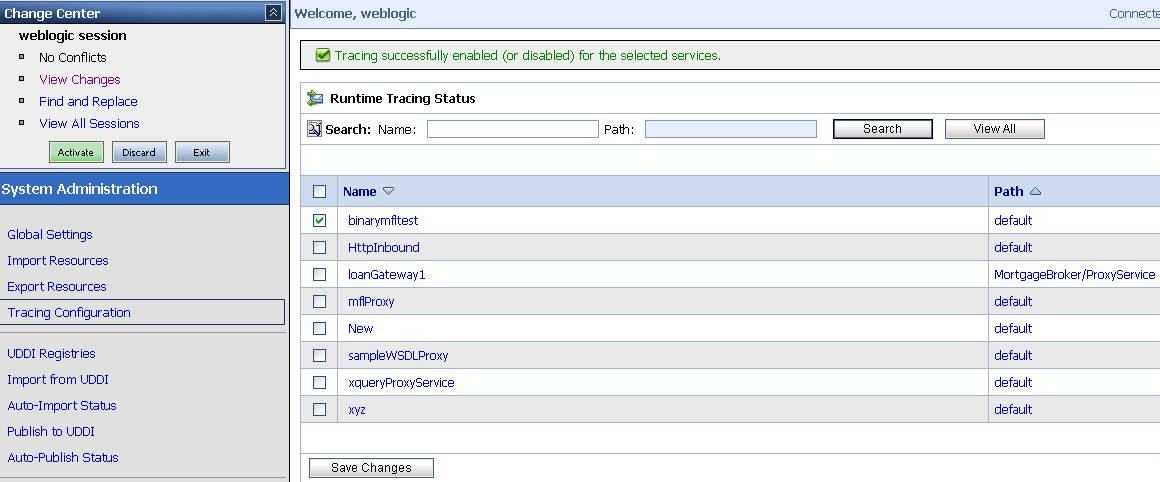Uncheck the binarymfltest checkbox
Viewport: 1160px width, 482px height.
pyautogui.click(x=320, y=220)
